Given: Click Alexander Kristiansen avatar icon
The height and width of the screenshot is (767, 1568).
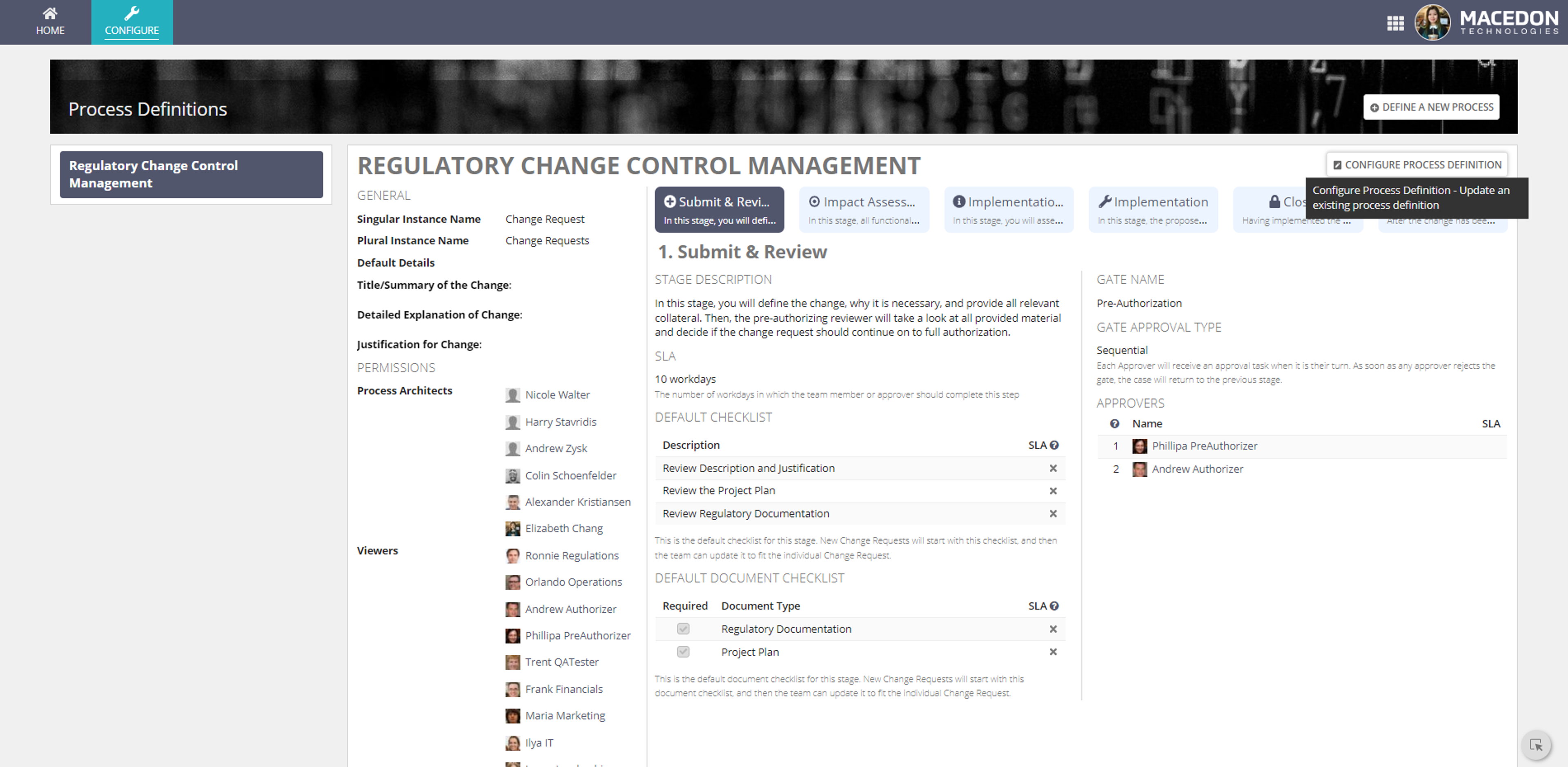Looking at the screenshot, I should 512,502.
